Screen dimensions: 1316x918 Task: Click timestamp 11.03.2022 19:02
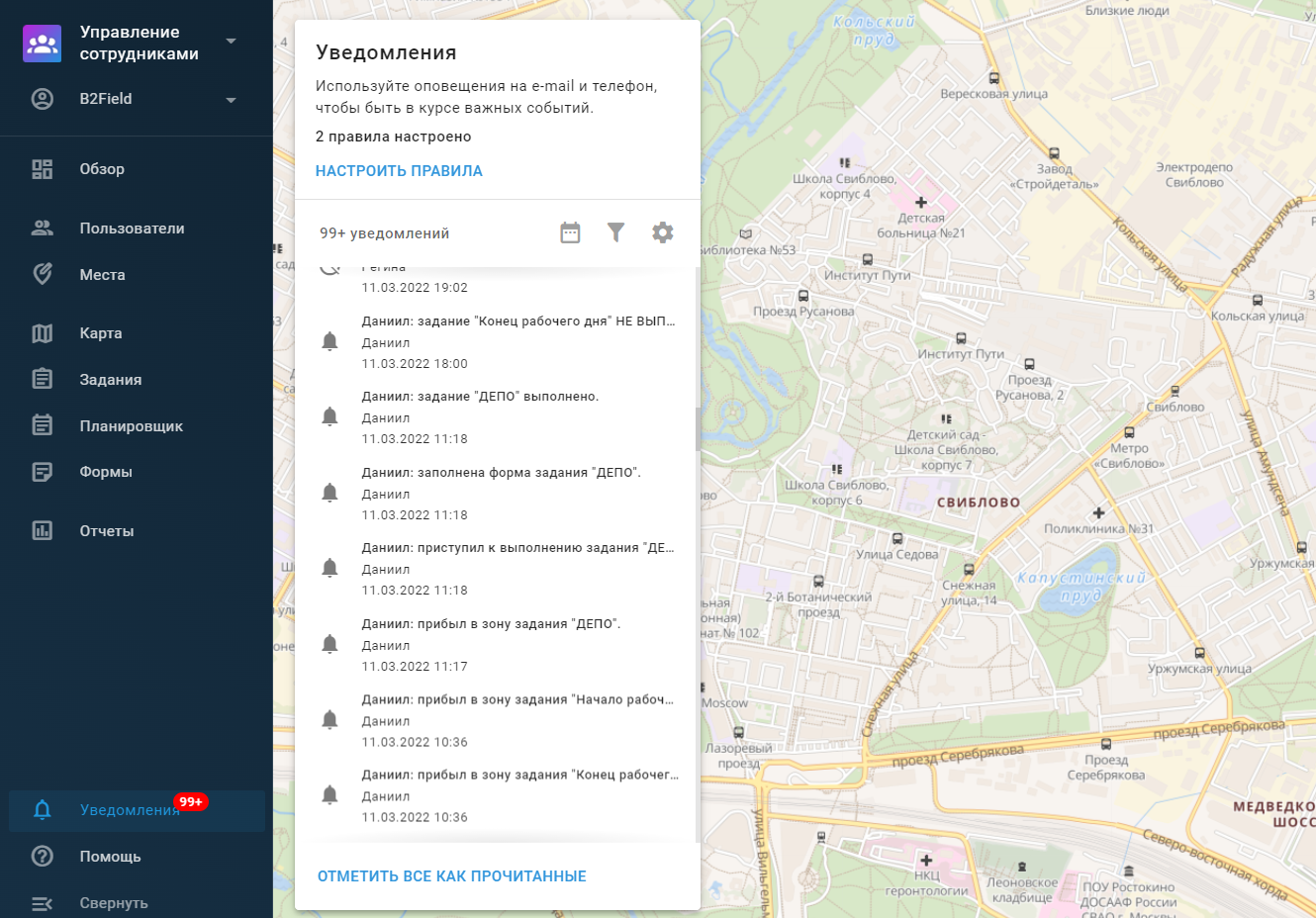coord(415,288)
